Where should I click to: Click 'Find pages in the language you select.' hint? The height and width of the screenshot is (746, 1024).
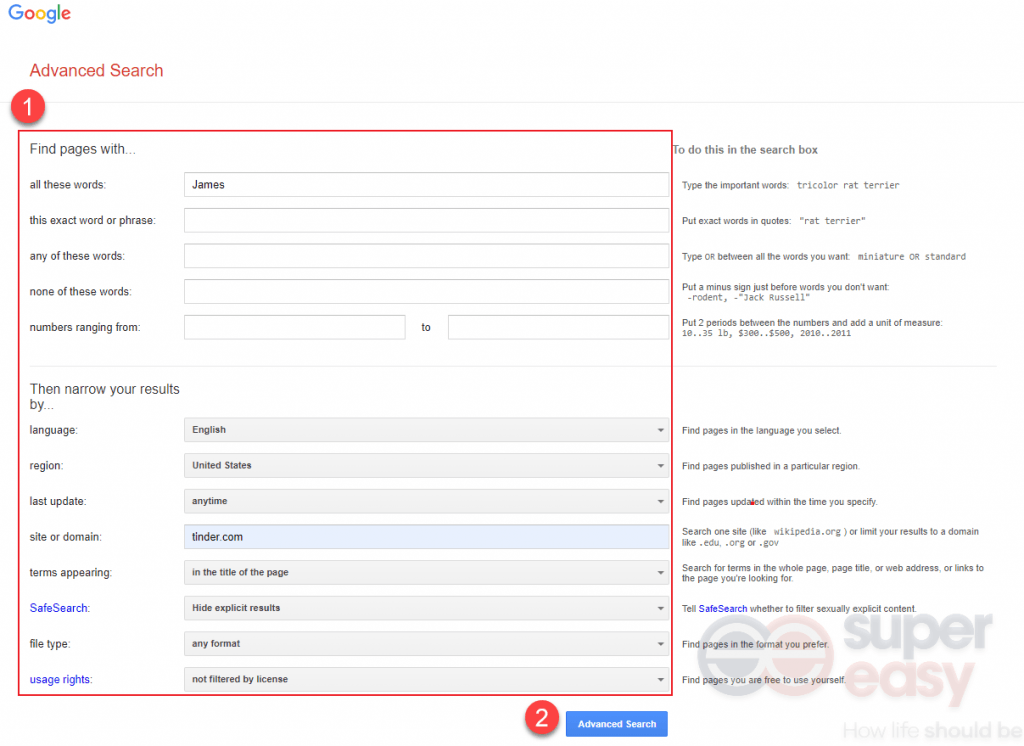pyautogui.click(x=761, y=430)
